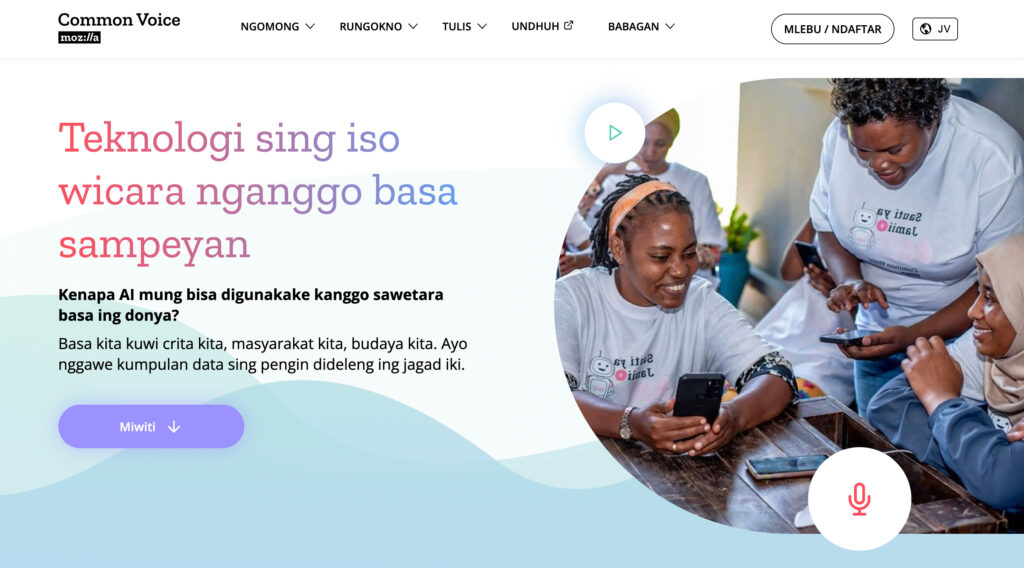Click the red microphone record icon
The image size is (1024, 568).
[859, 499]
